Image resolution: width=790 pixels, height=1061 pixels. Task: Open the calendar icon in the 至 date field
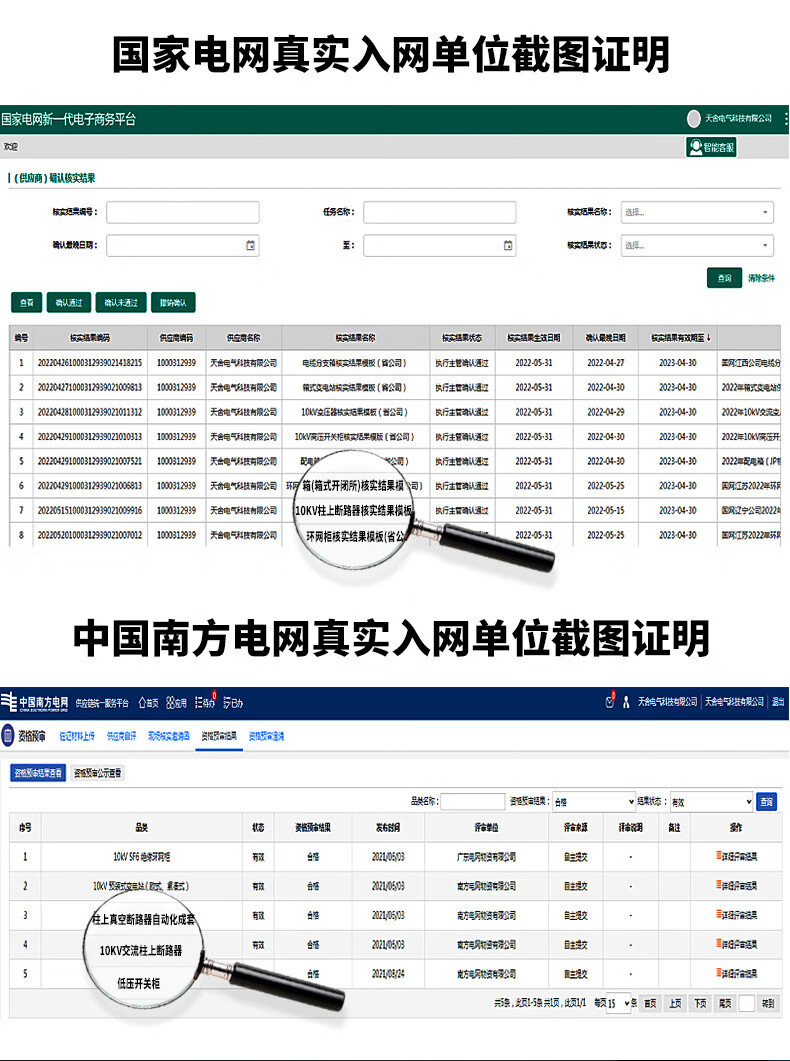tap(508, 245)
